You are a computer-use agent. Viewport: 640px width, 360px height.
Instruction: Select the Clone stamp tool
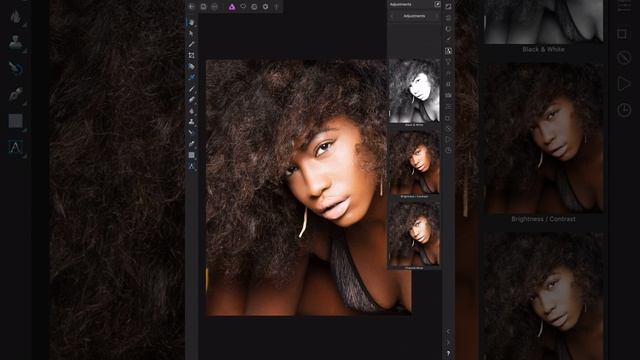click(x=191, y=122)
